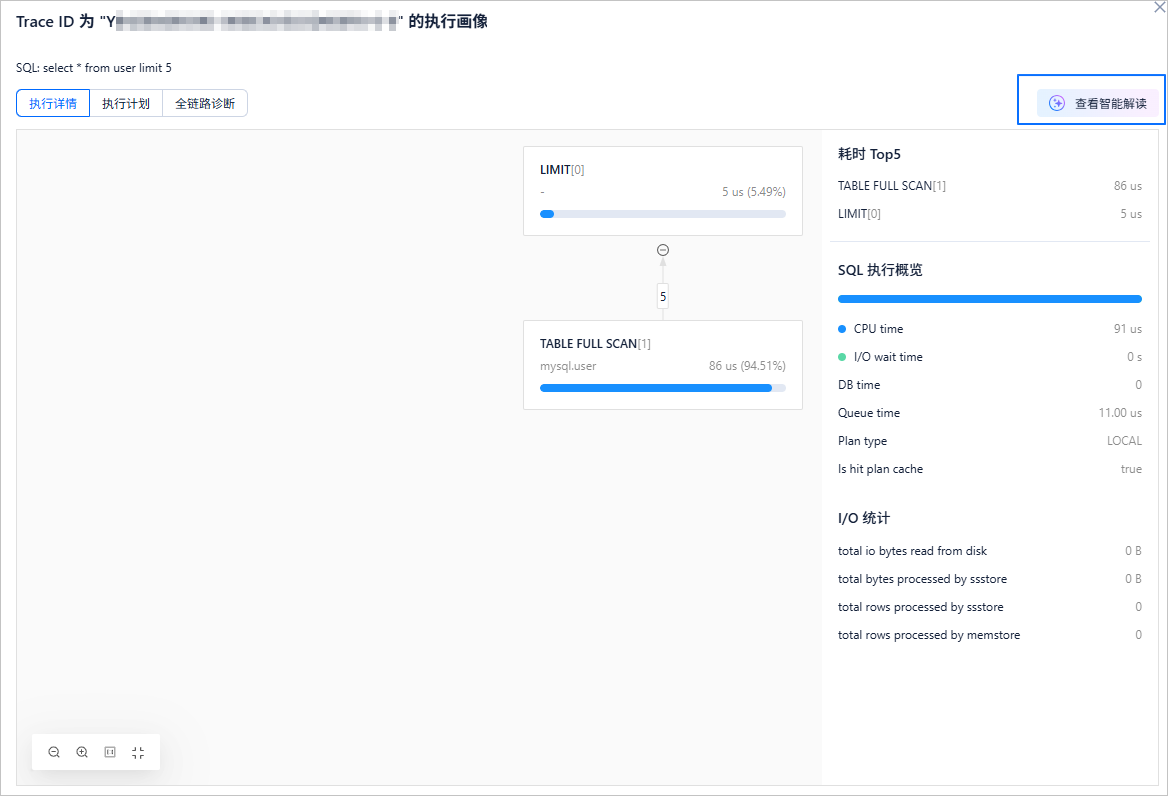Click the Queue time label
The image size is (1168, 796).
click(869, 413)
